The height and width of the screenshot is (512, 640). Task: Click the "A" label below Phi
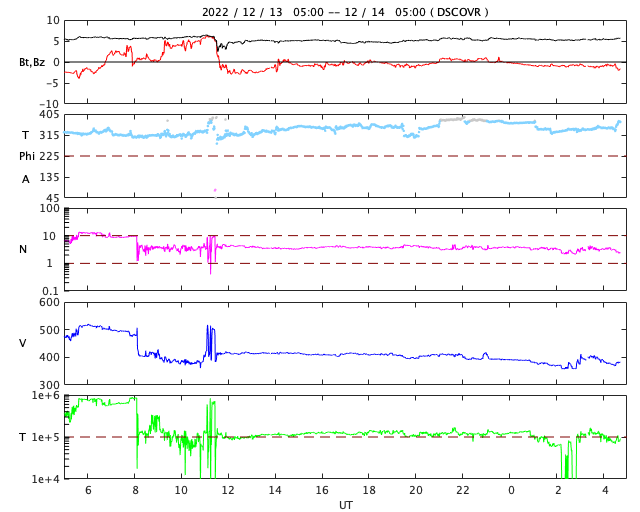pyautogui.click(x=26, y=179)
